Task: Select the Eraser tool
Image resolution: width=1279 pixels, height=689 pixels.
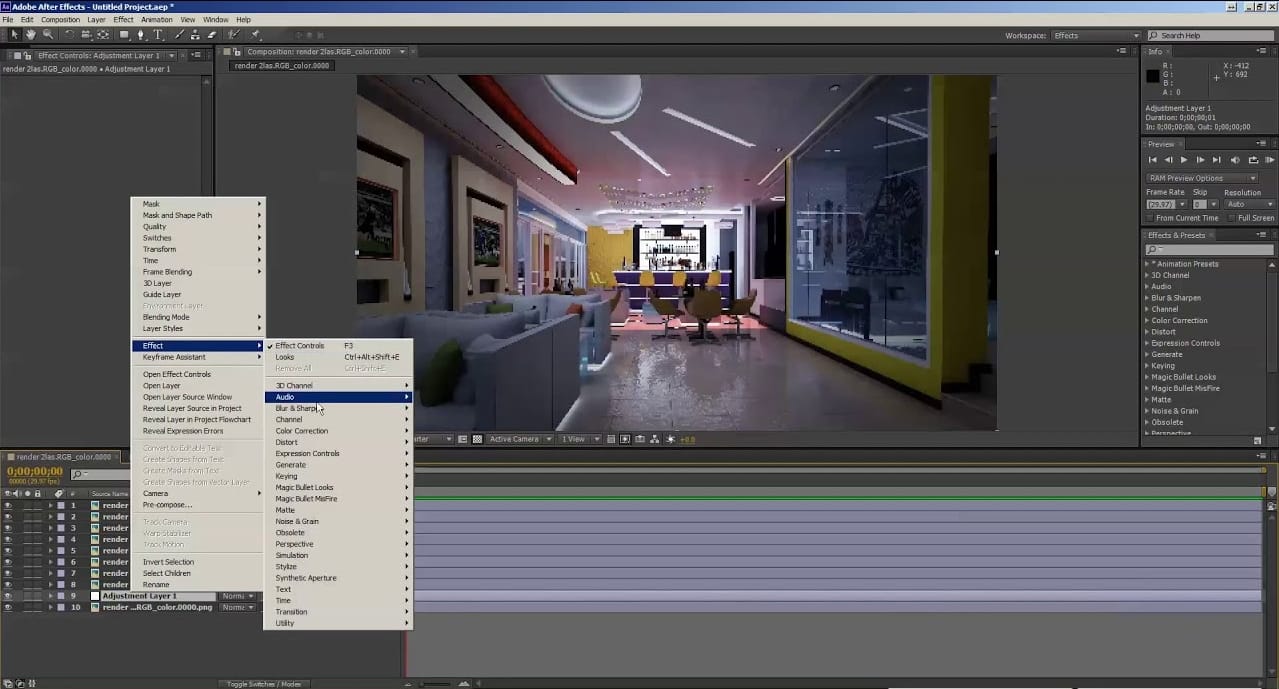Action: click(210, 35)
